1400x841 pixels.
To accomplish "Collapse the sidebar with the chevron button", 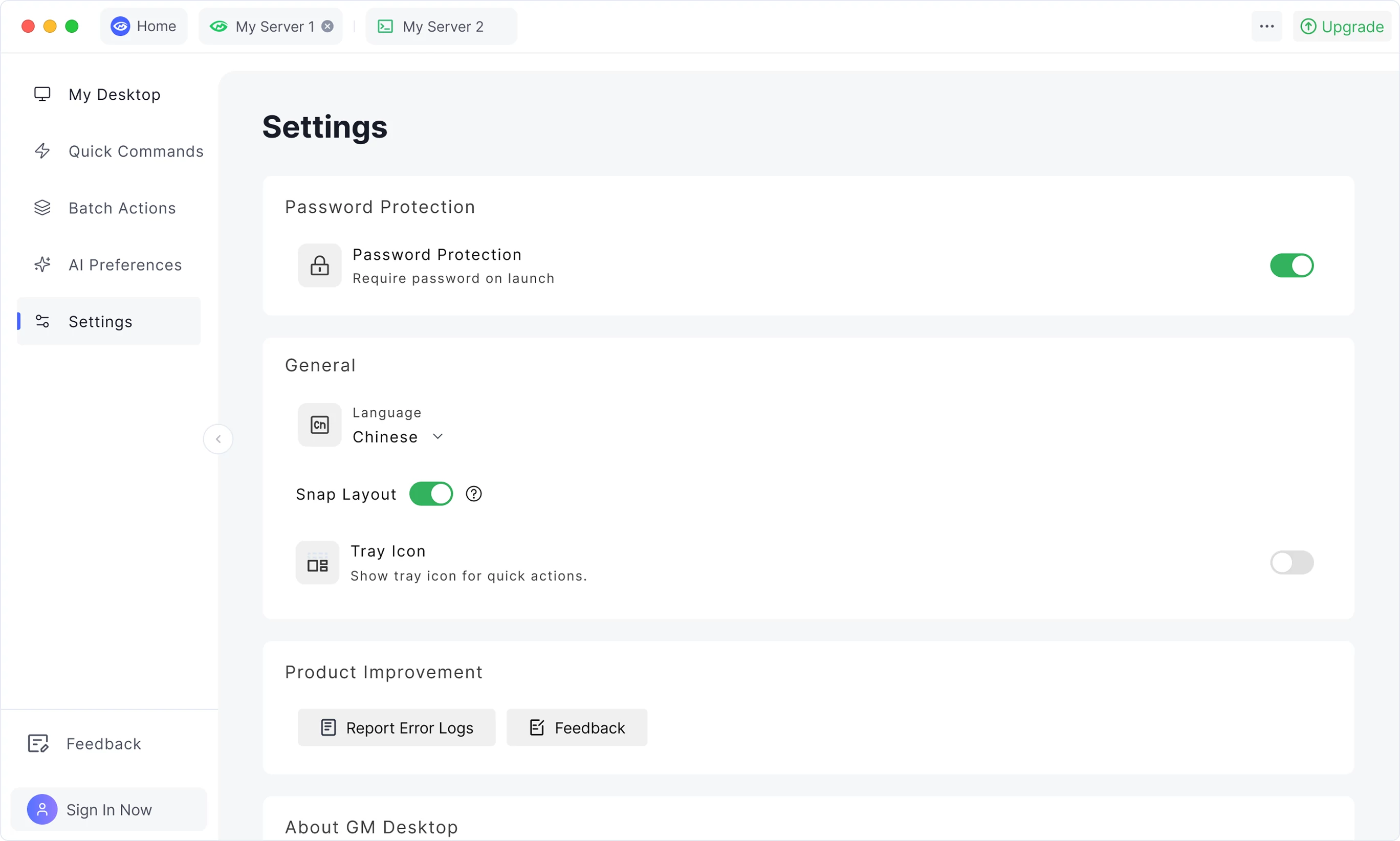I will [x=218, y=438].
